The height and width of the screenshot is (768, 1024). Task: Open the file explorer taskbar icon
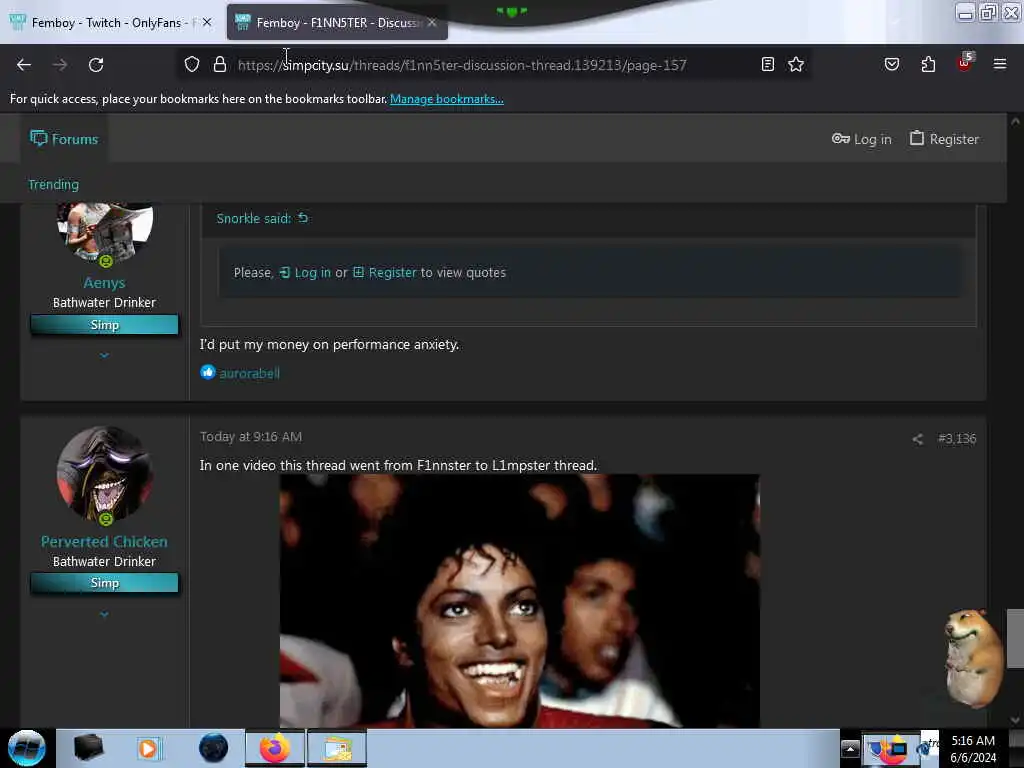[337, 748]
